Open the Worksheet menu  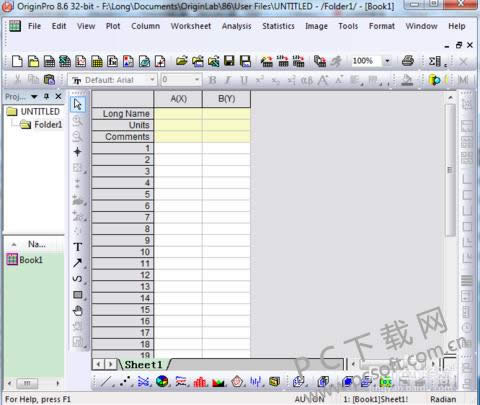(x=191, y=26)
